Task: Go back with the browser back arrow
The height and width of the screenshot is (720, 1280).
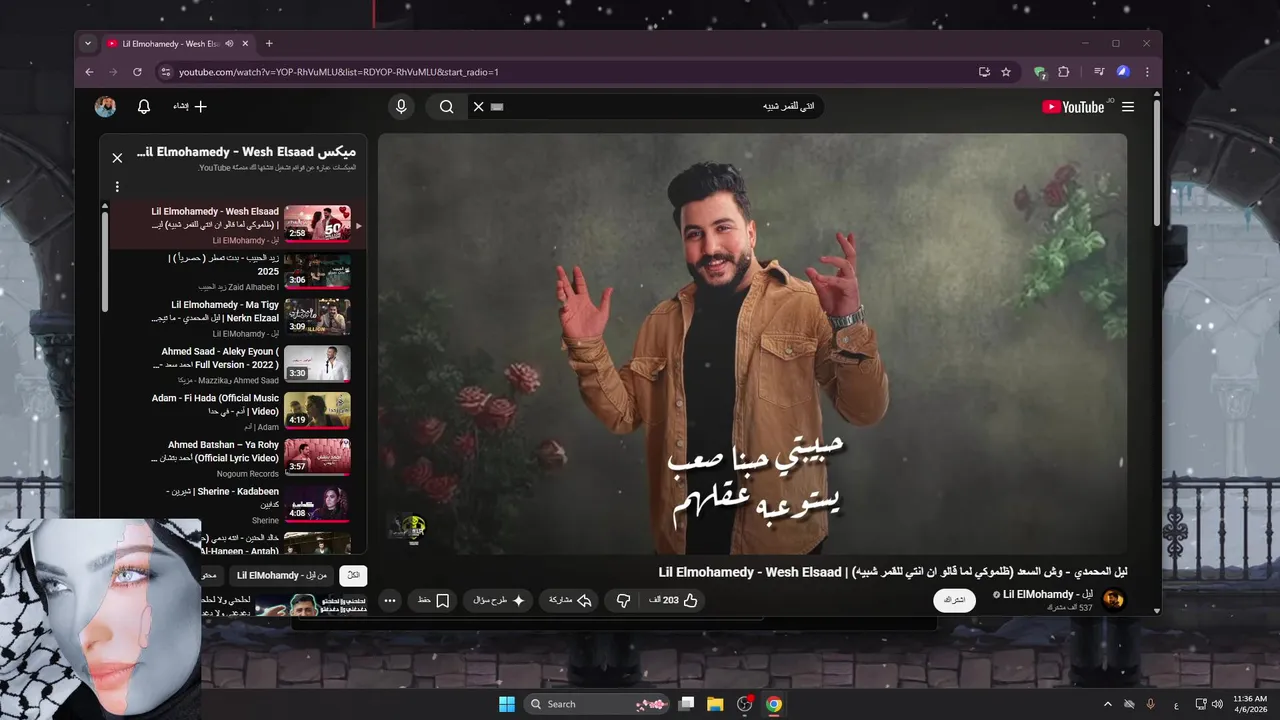Action: [89, 72]
